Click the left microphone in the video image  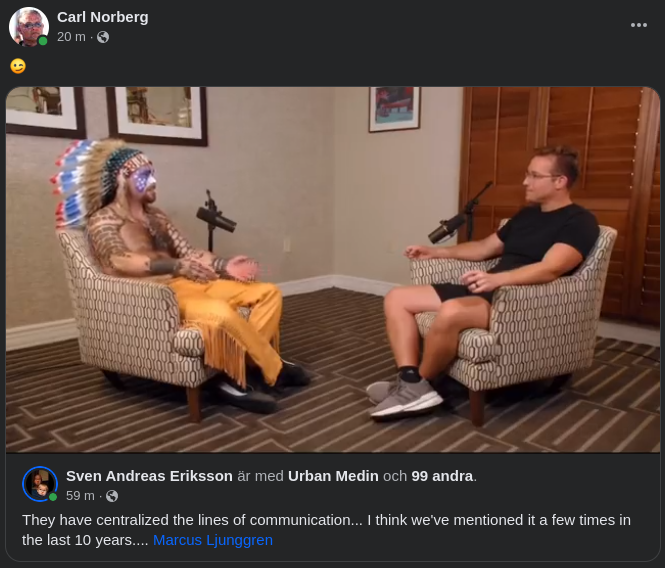pos(215,218)
